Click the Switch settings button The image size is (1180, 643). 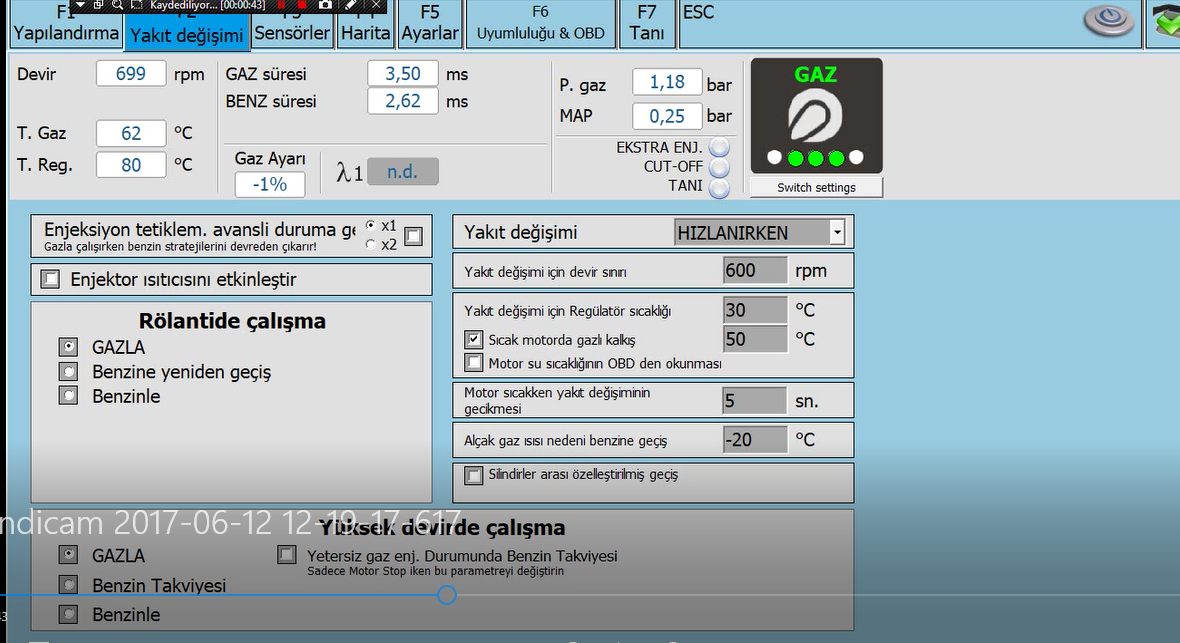(816, 188)
